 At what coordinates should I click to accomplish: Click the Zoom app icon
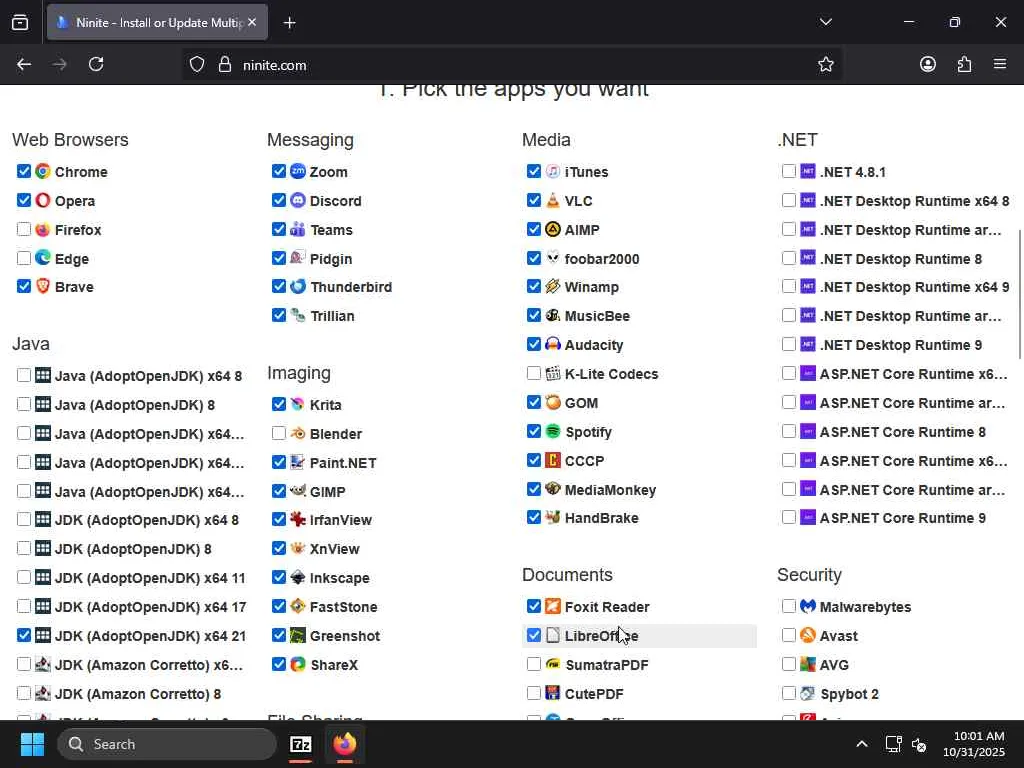(298, 171)
